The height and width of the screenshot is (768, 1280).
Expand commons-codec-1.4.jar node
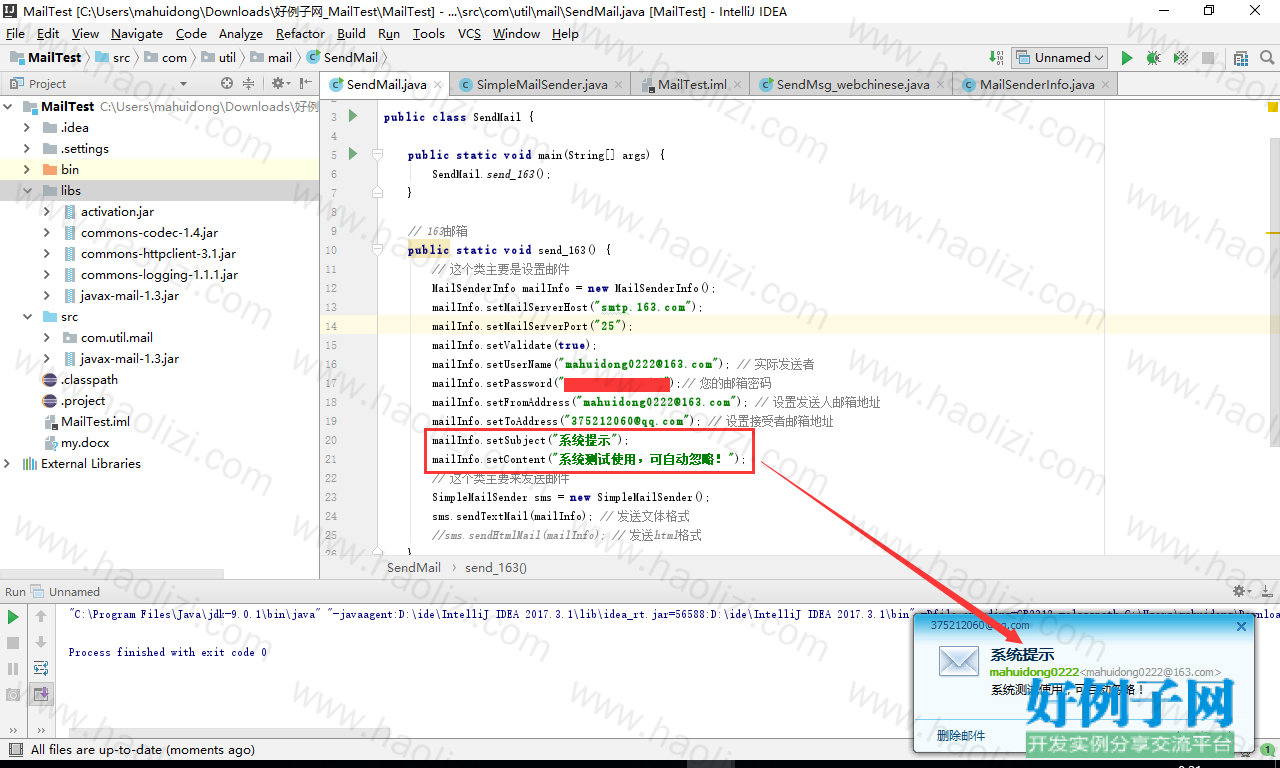click(x=47, y=232)
